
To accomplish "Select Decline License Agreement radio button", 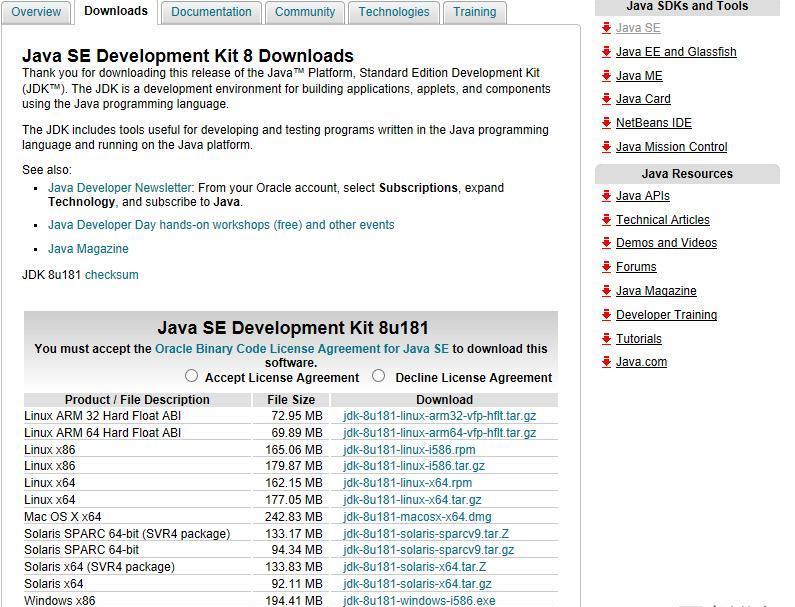I will tap(378, 376).
